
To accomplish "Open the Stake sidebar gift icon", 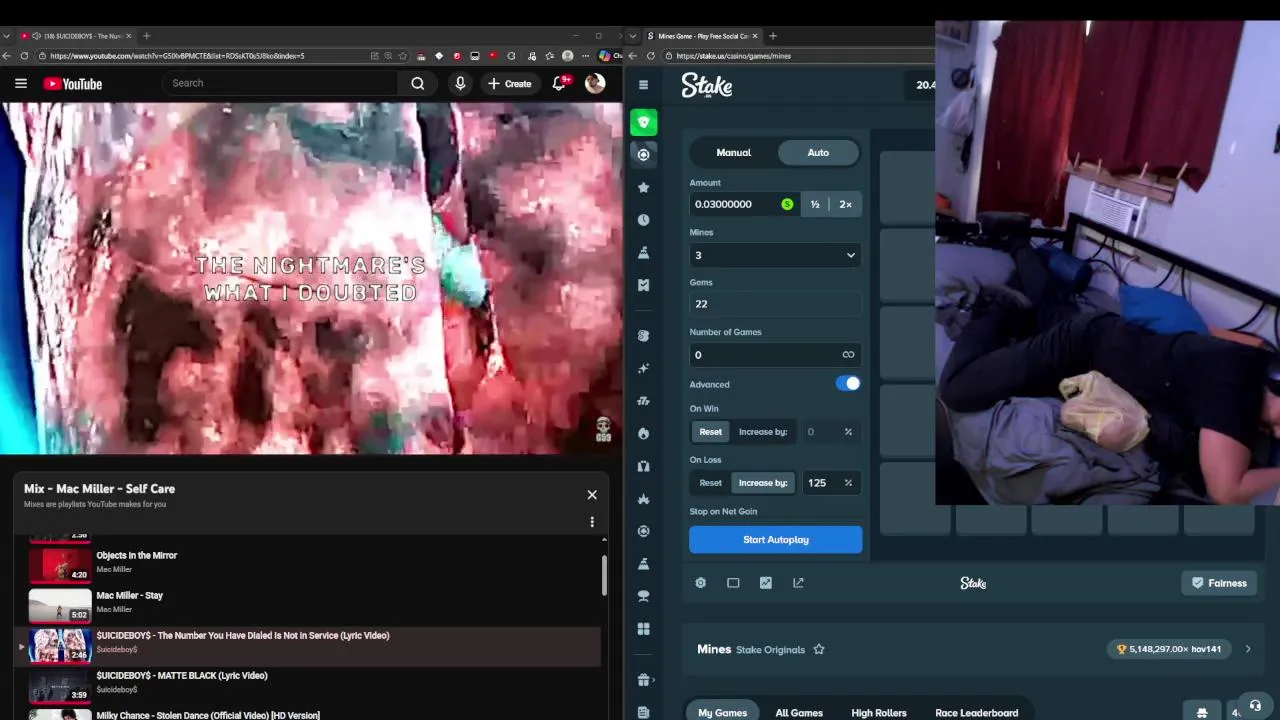I will coord(644,680).
